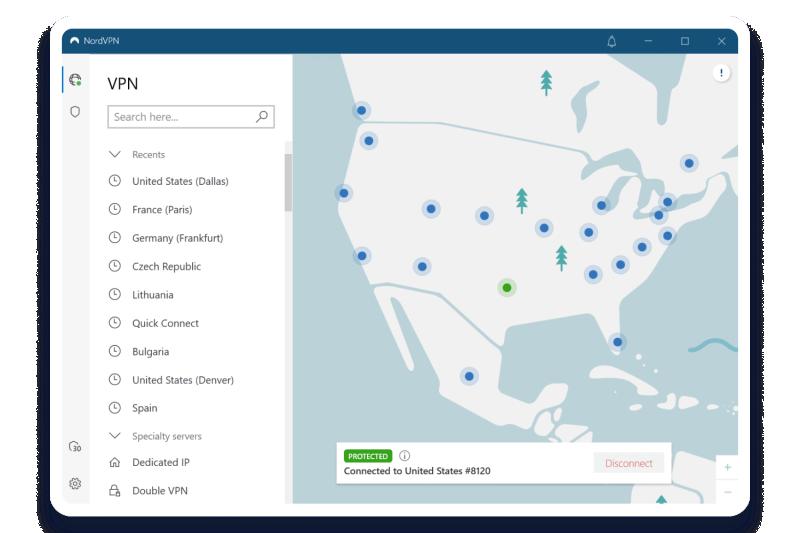Viewport: 800px width, 533px height.
Task: Open Double VPN specialty server
Action: 160,491
